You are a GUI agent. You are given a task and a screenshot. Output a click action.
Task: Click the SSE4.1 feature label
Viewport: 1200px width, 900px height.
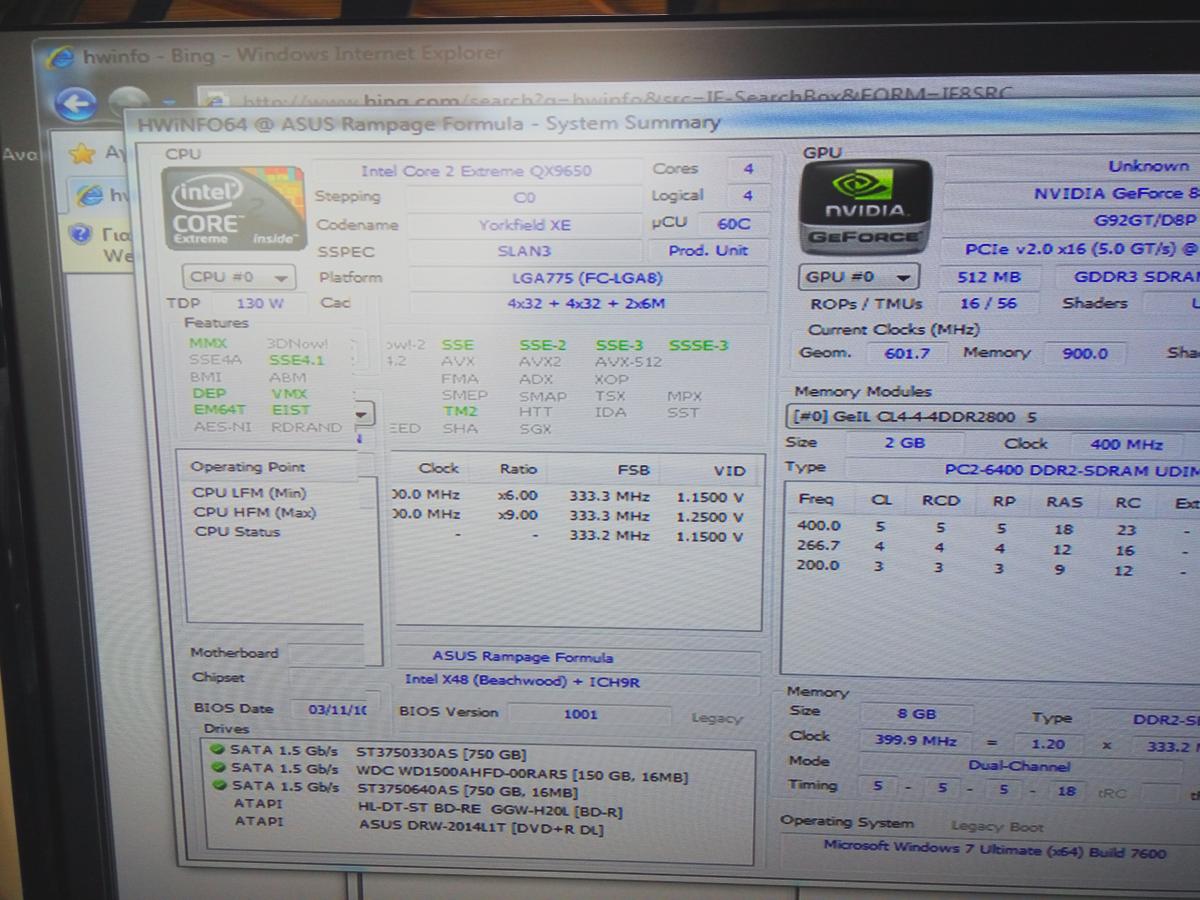click(296, 361)
